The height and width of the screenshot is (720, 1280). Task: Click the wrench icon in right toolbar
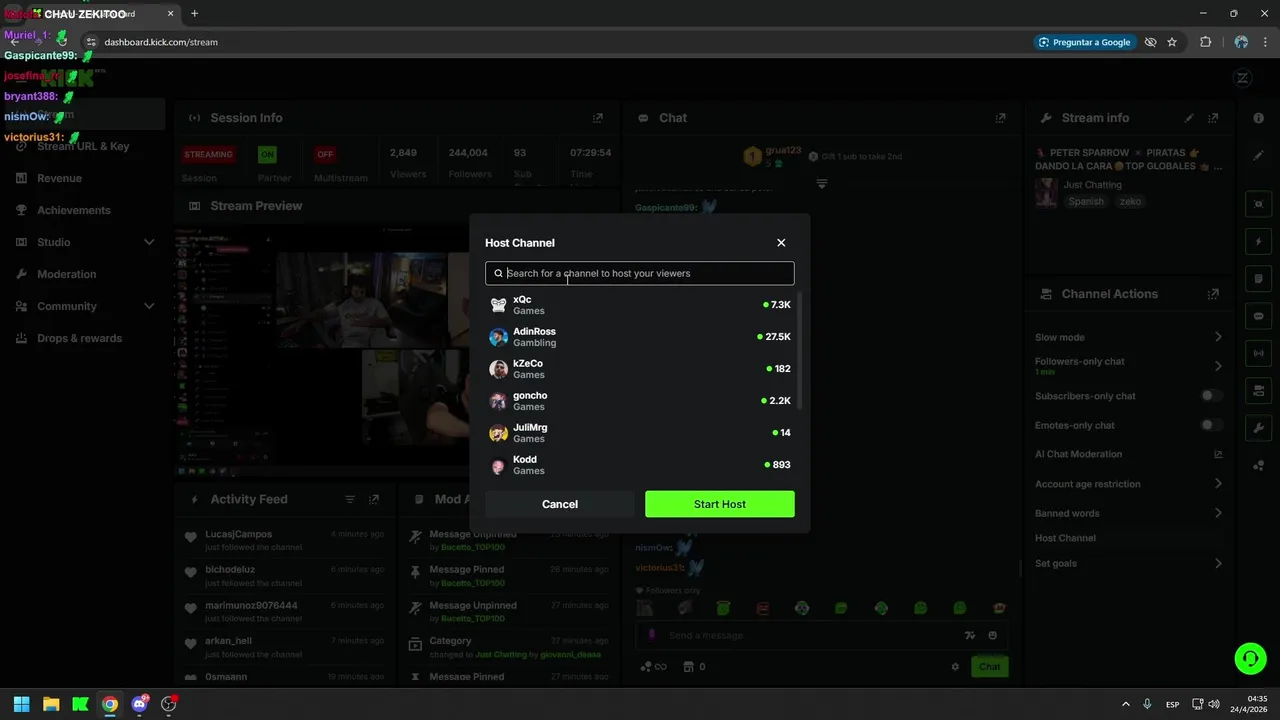(1258, 428)
